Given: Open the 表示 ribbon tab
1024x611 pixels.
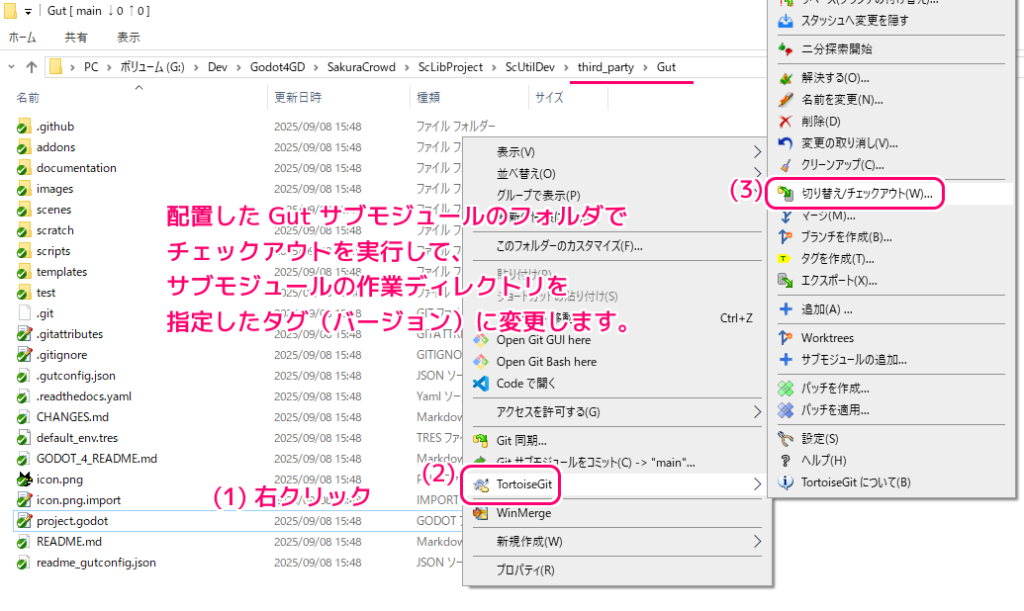Looking at the screenshot, I should [128, 37].
